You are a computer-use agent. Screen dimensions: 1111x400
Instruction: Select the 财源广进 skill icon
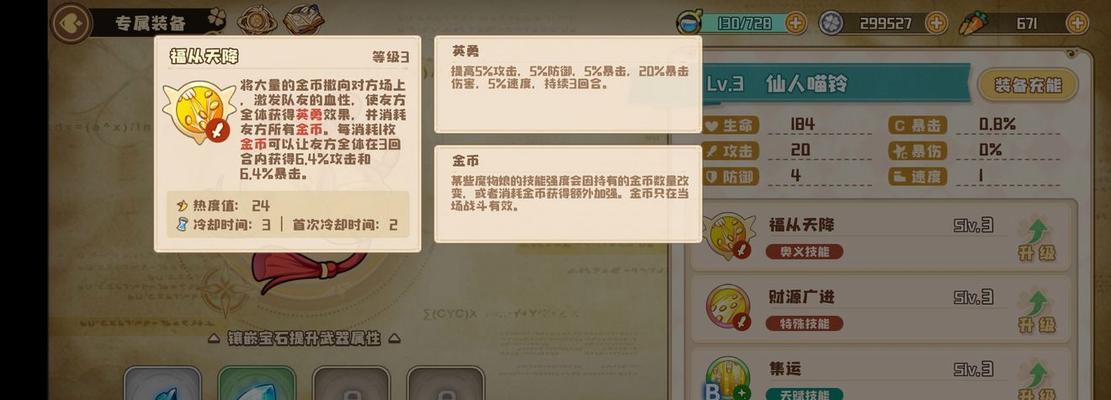click(x=728, y=307)
